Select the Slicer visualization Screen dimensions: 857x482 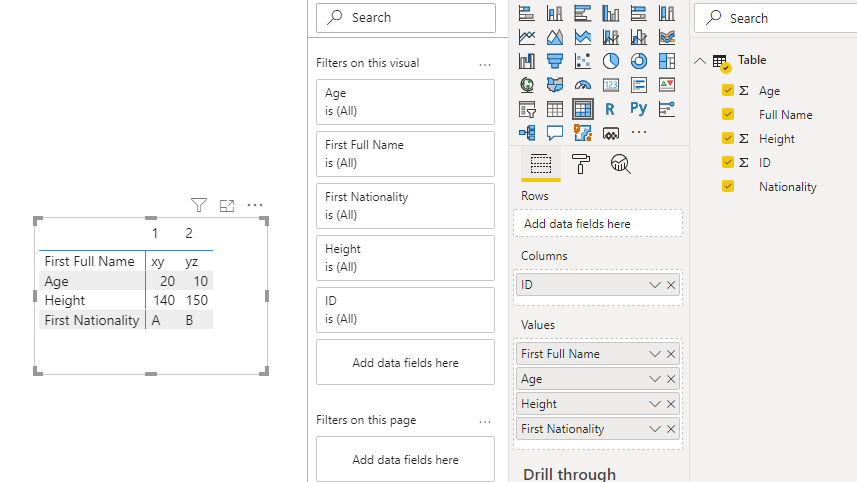[x=527, y=109]
